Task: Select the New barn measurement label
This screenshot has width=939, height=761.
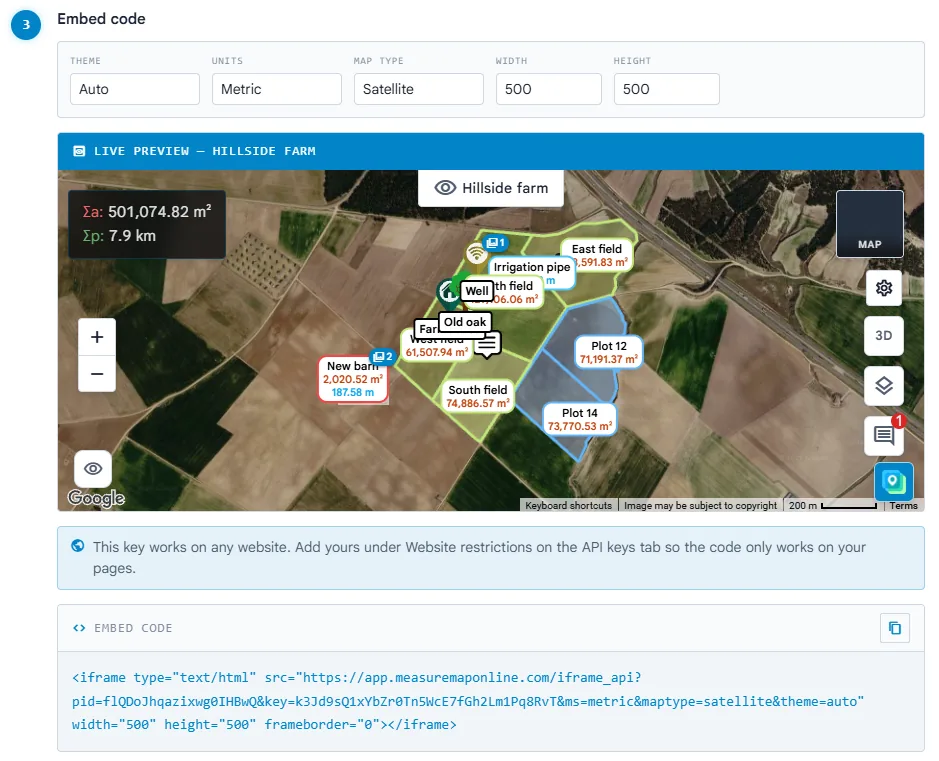Action: click(x=353, y=379)
